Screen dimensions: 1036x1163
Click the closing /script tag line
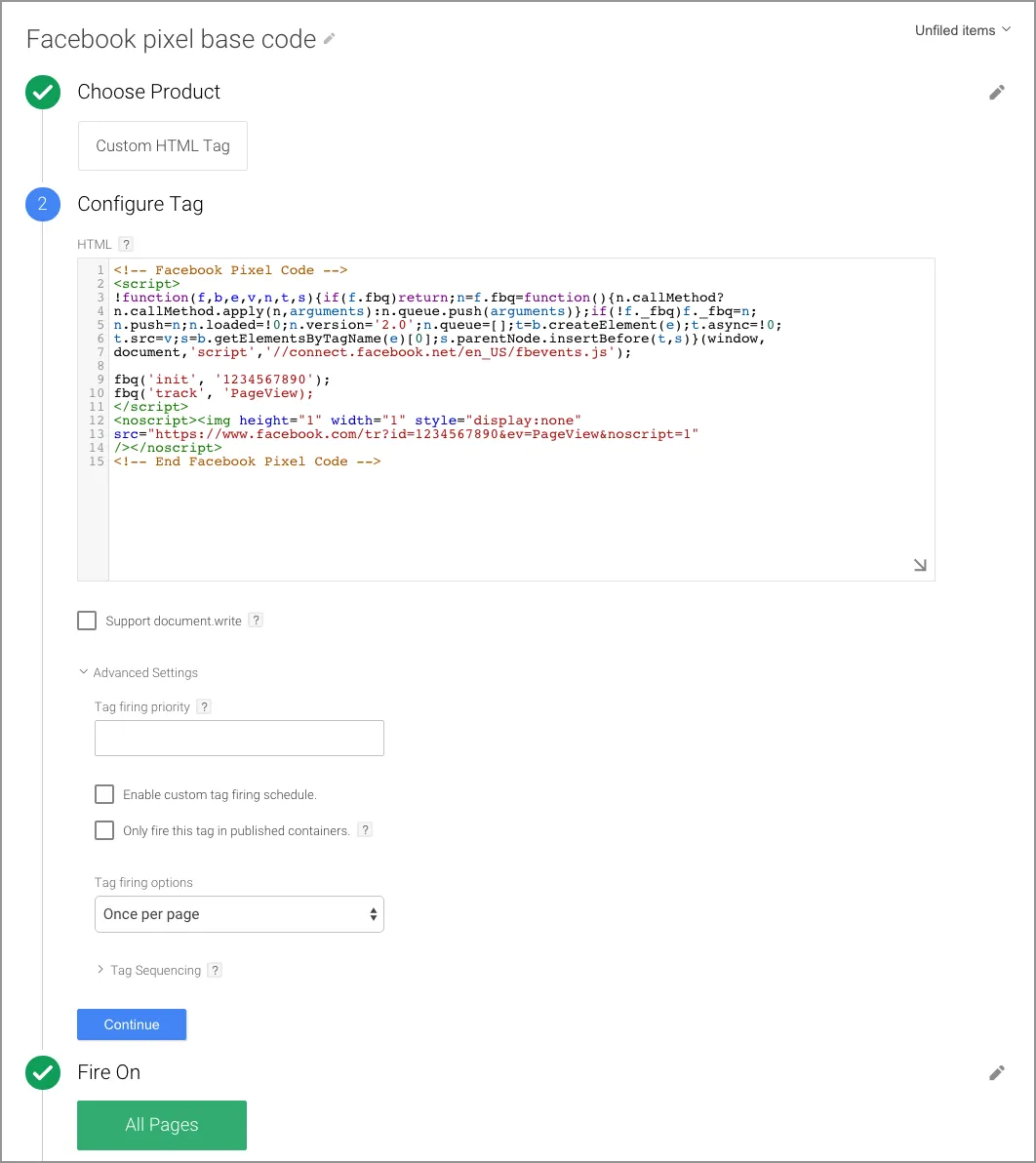coord(150,407)
